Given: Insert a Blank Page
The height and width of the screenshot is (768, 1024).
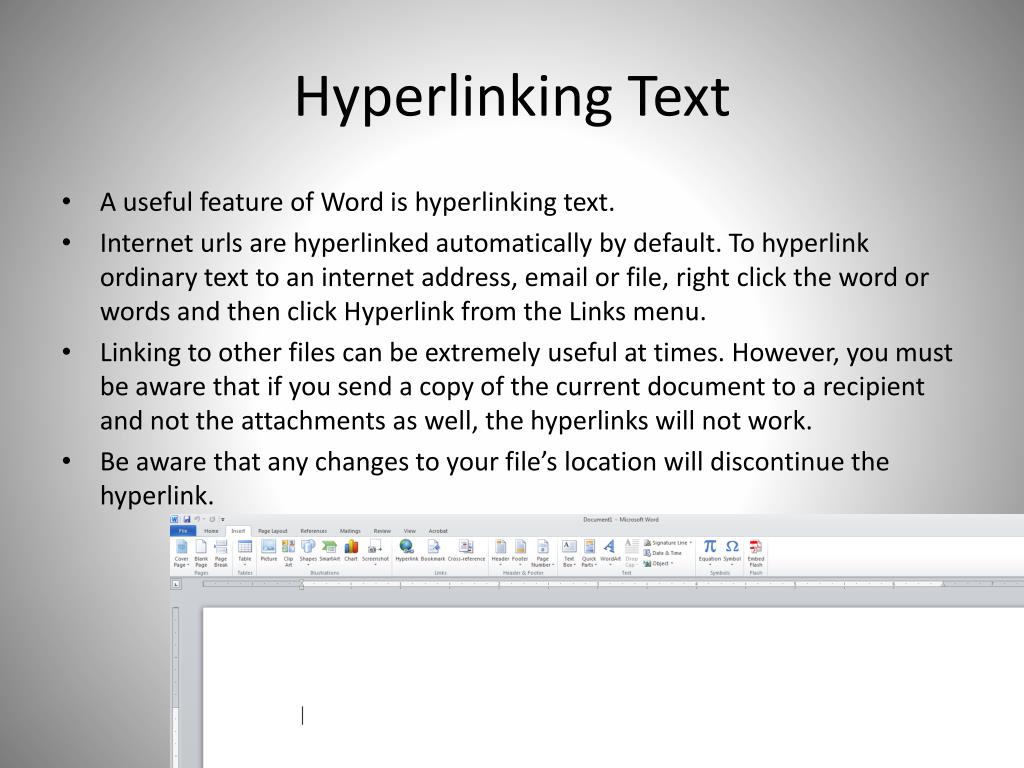Looking at the screenshot, I should coord(201,552).
